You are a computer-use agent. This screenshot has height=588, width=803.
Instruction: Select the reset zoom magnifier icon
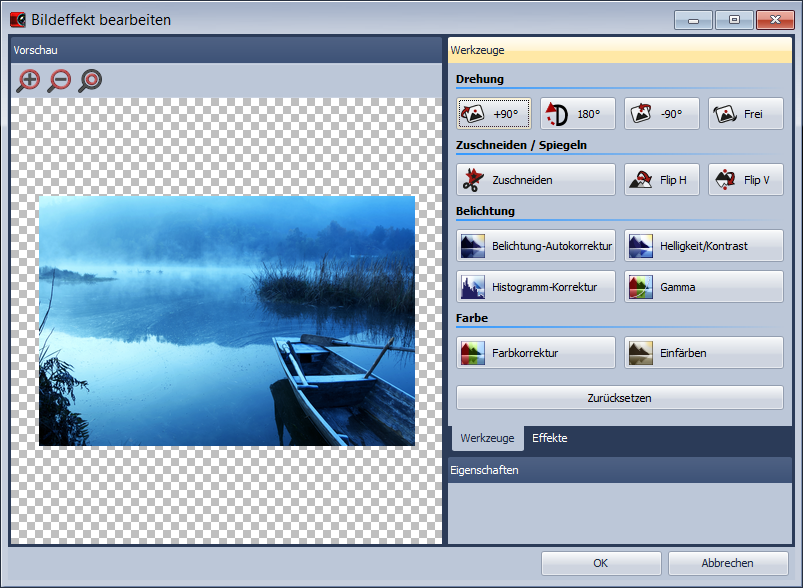[89, 81]
